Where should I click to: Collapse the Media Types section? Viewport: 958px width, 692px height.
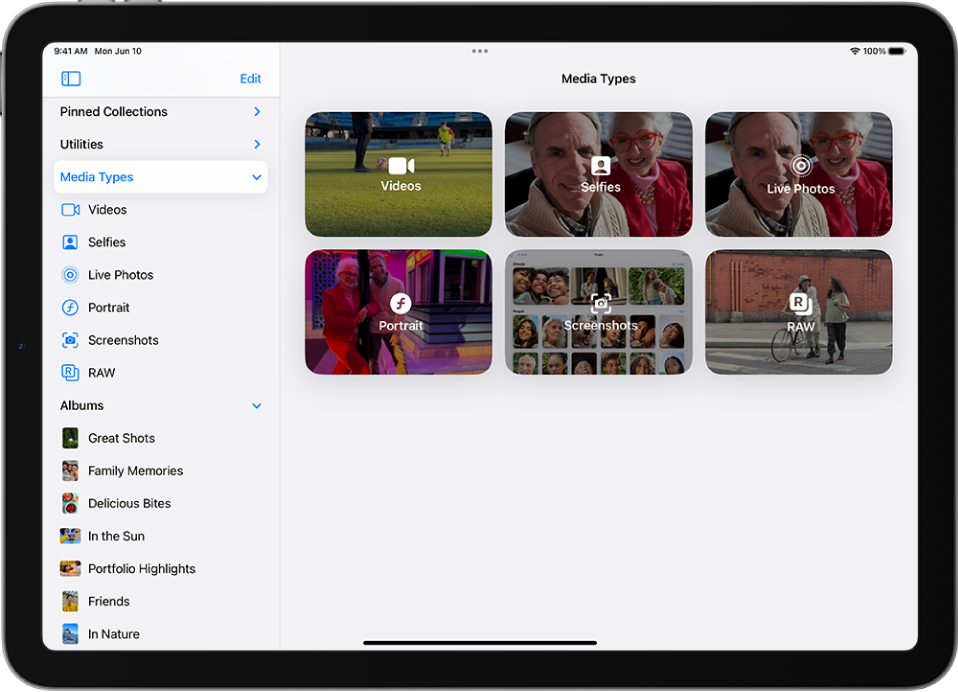[256, 176]
